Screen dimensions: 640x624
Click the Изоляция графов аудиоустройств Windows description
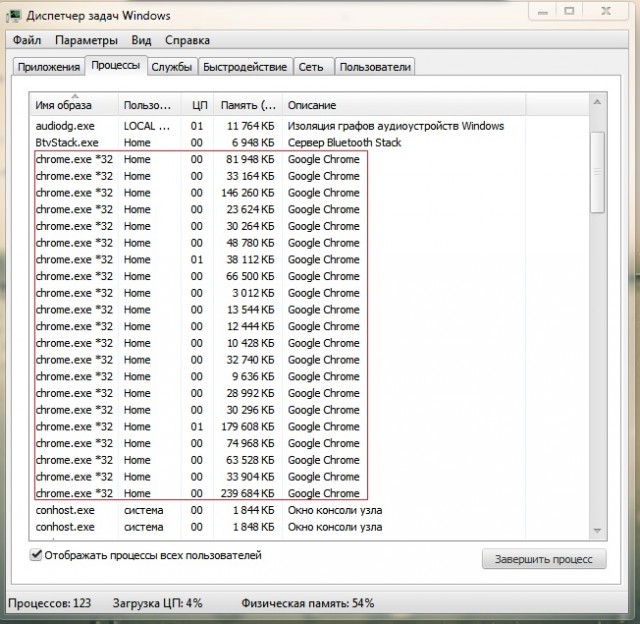pos(396,126)
